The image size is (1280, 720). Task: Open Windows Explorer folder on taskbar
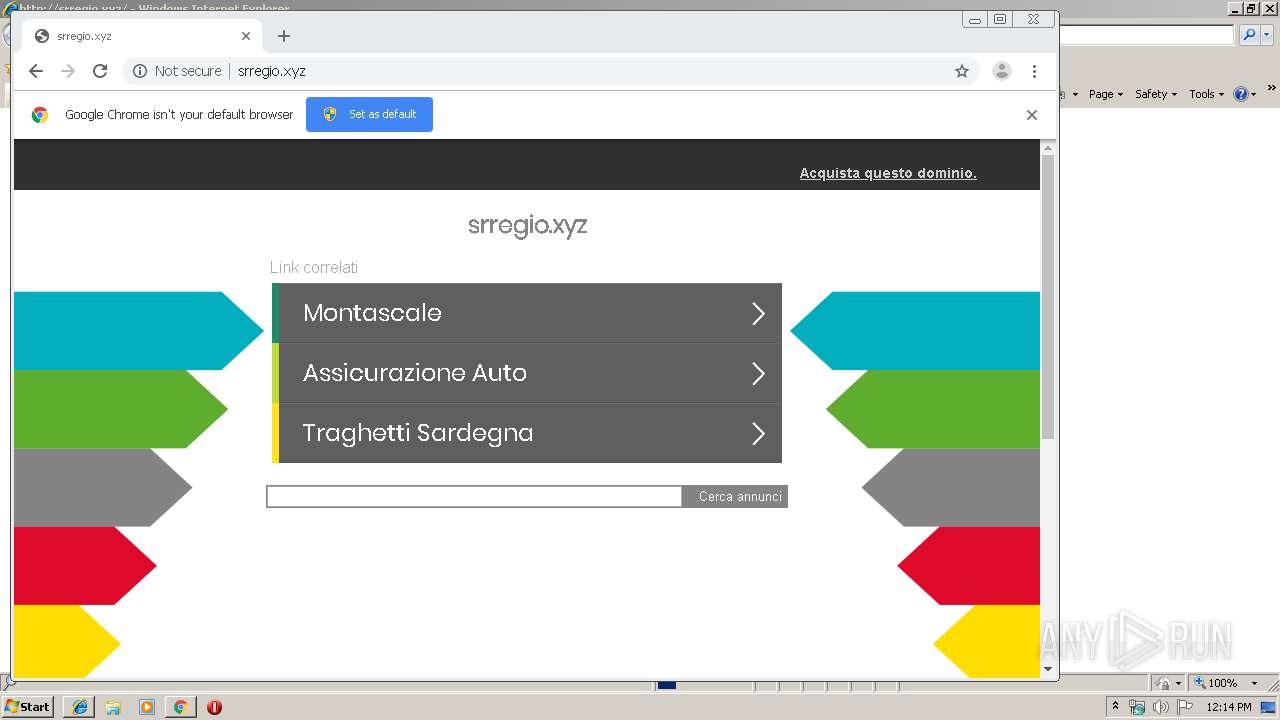click(x=113, y=707)
